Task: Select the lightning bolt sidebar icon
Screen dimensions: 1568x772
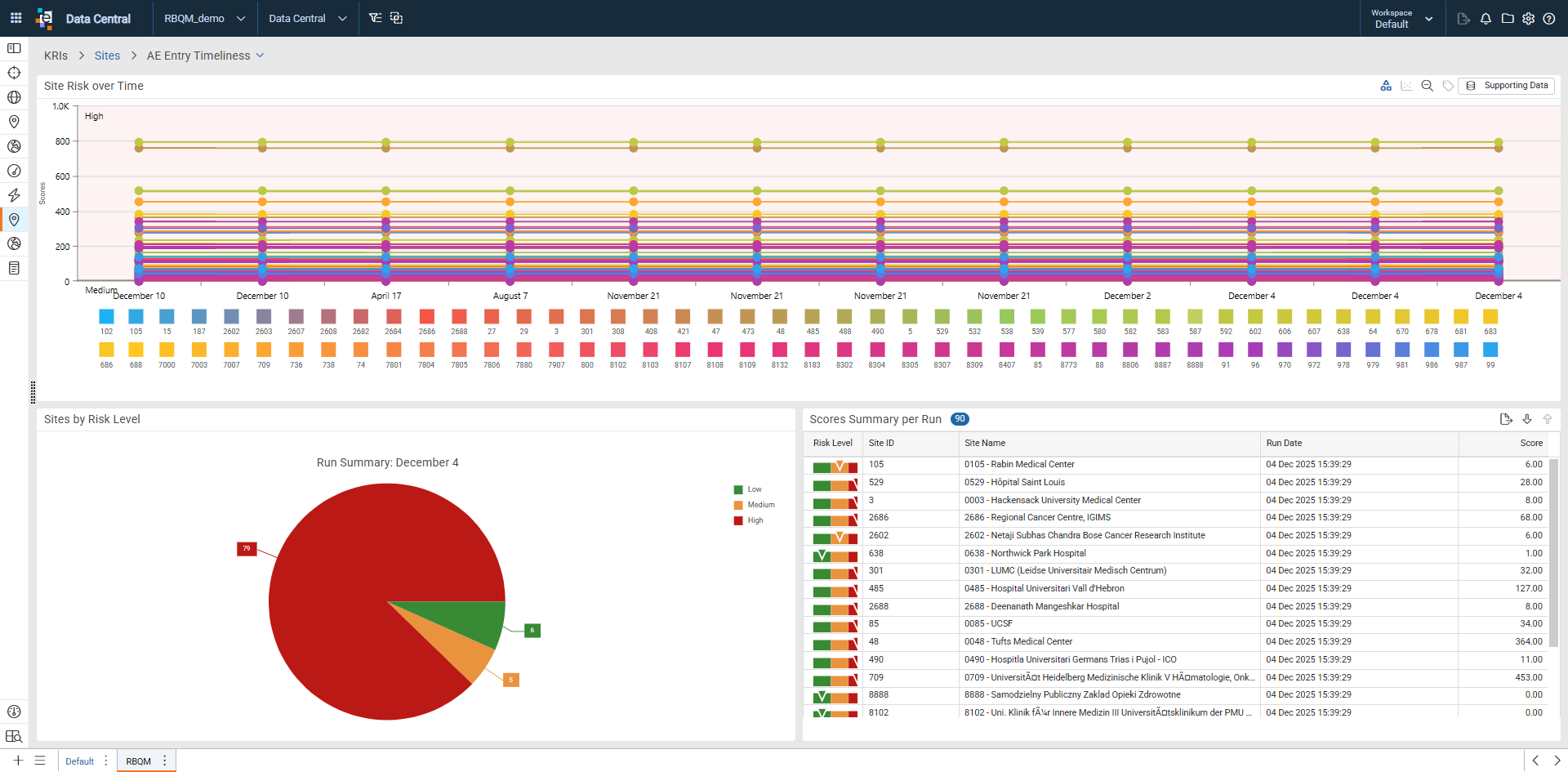Action: tap(14, 195)
